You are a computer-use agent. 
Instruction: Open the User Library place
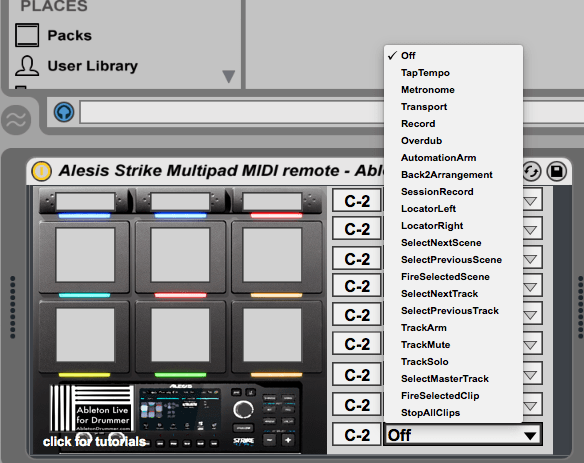click(76, 66)
